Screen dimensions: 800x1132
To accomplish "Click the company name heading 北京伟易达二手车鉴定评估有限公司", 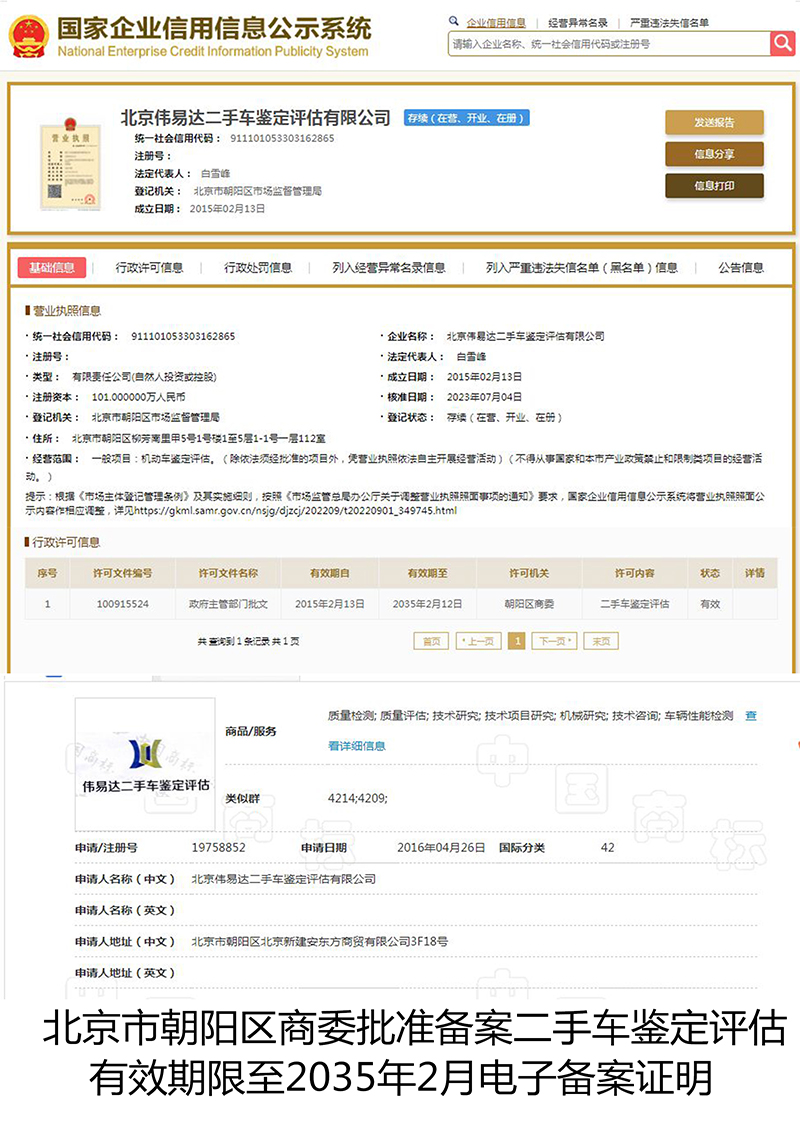I will [x=256, y=118].
